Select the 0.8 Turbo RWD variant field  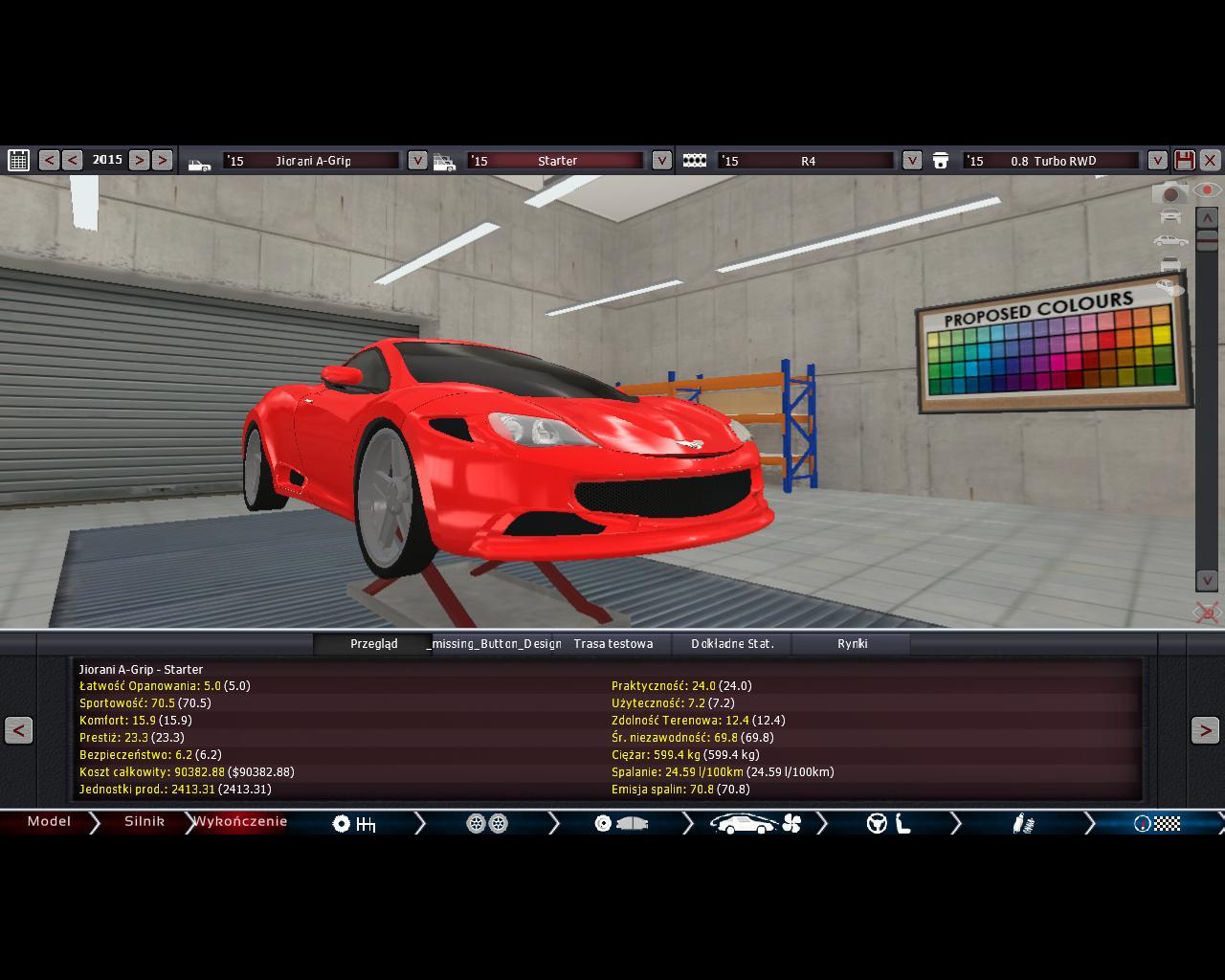[1052, 161]
